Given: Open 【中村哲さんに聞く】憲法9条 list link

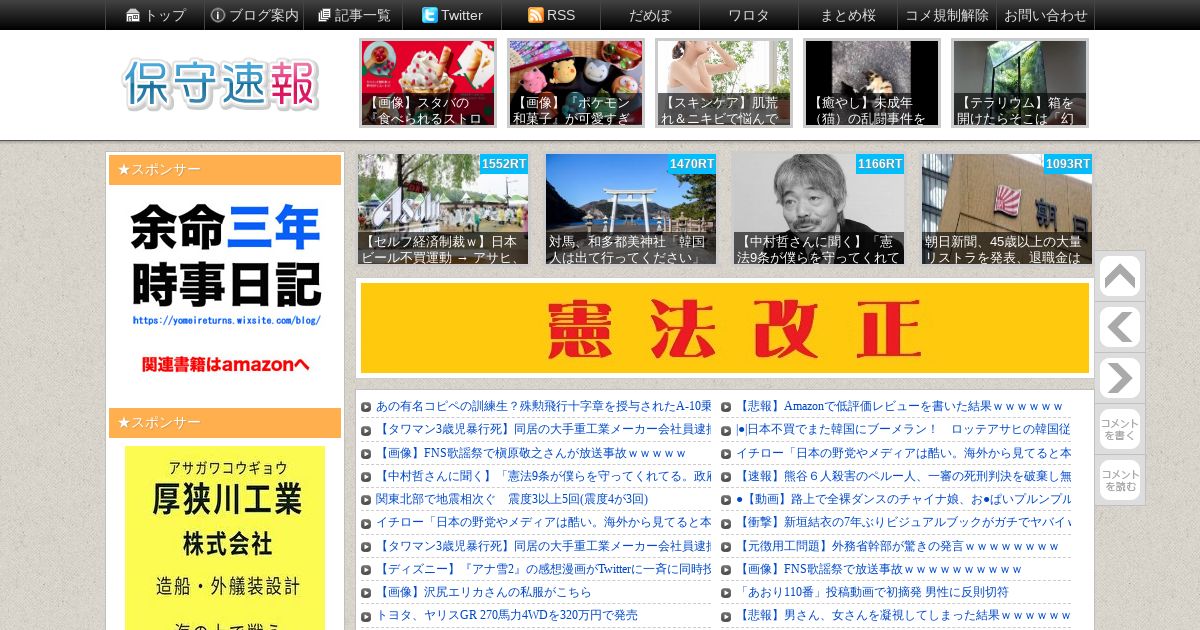Looking at the screenshot, I should point(543,476).
